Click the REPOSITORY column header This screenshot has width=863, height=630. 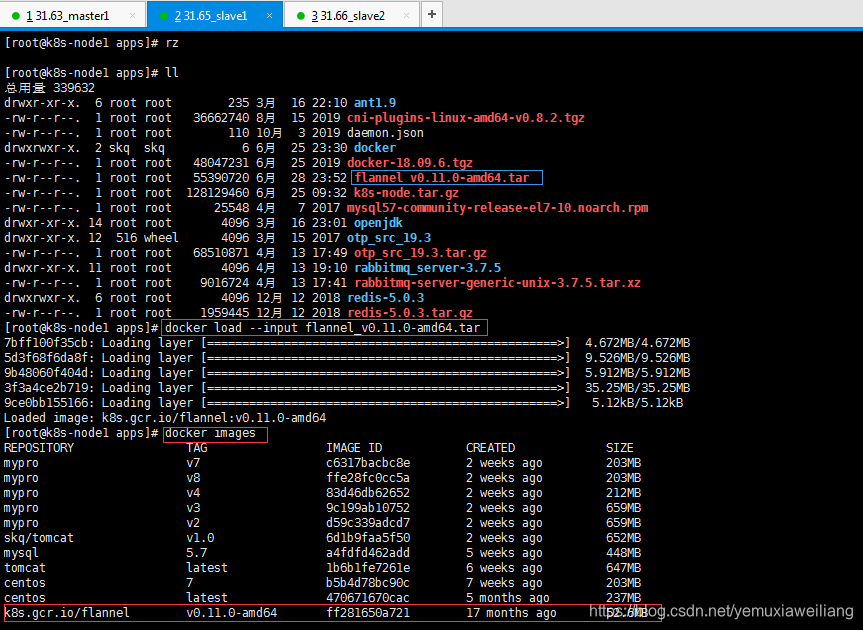[39, 448]
